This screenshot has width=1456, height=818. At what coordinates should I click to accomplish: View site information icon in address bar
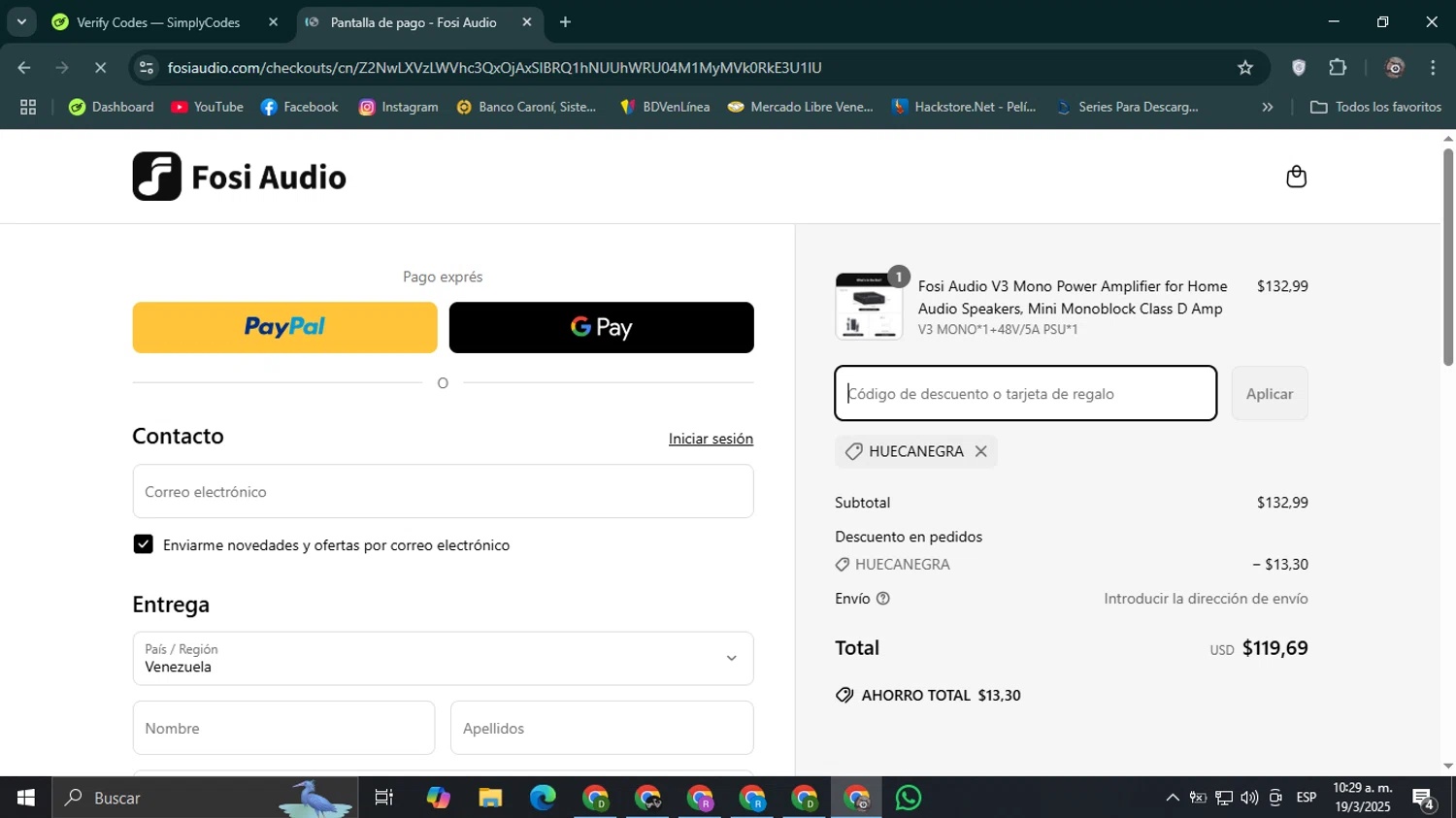[x=147, y=68]
